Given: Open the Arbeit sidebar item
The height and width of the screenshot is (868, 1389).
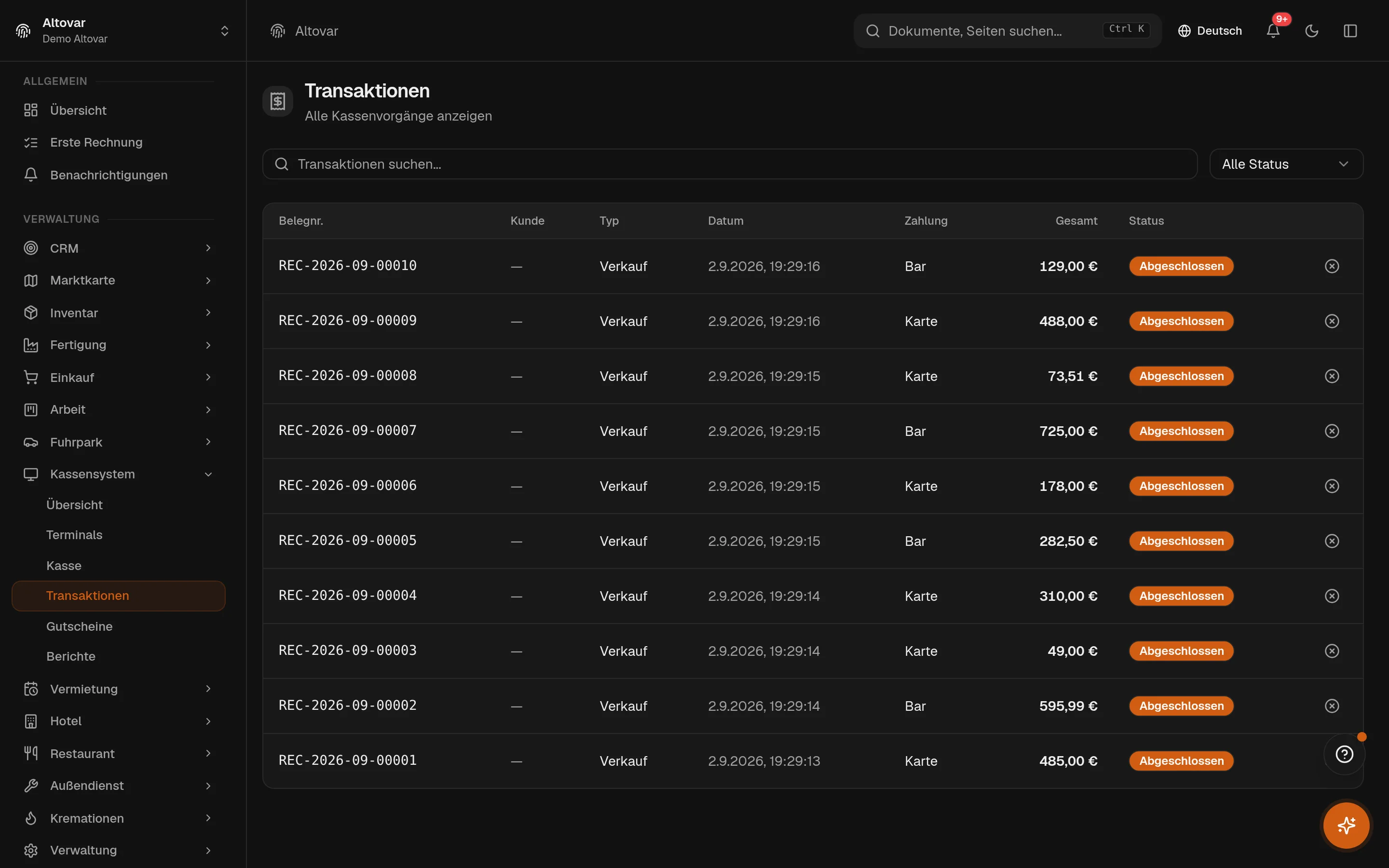Looking at the screenshot, I should (118, 409).
